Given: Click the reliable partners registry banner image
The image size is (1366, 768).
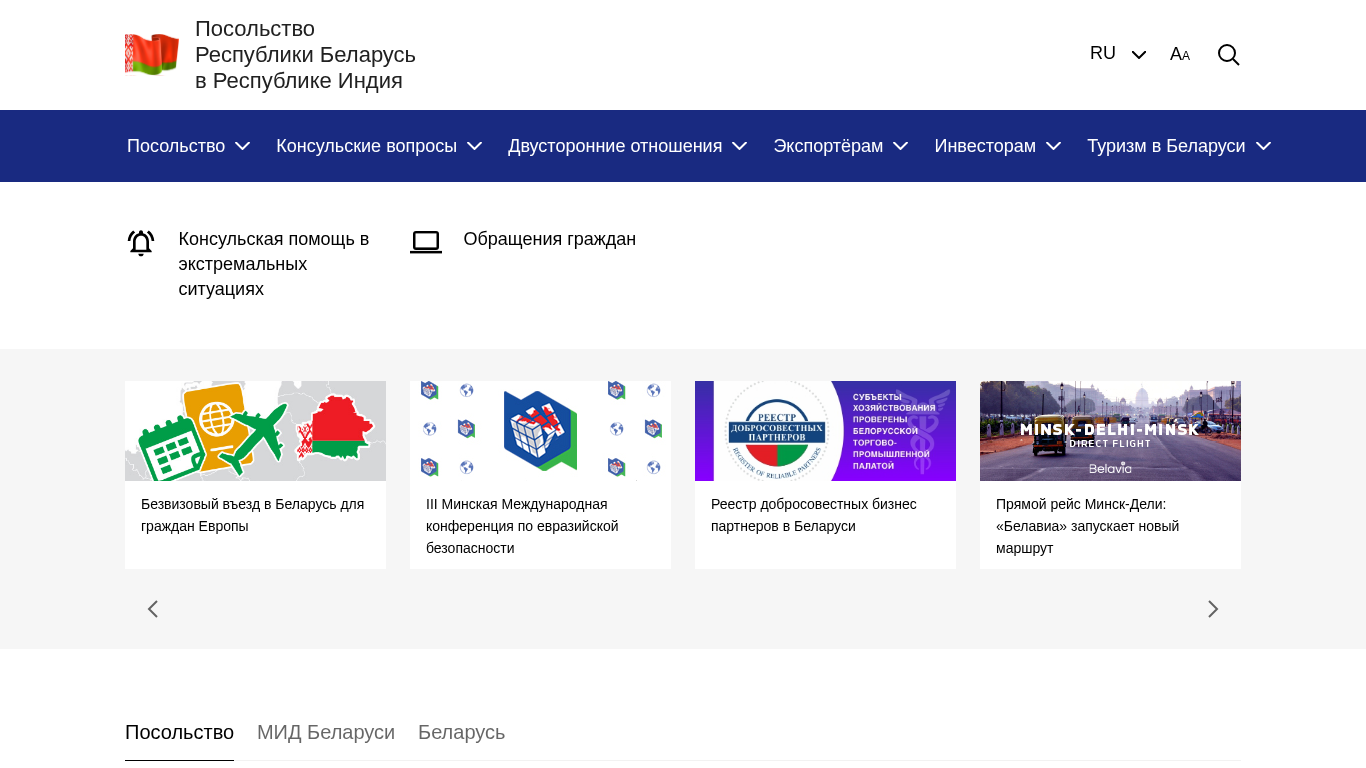Looking at the screenshot, I should [825, 431].
